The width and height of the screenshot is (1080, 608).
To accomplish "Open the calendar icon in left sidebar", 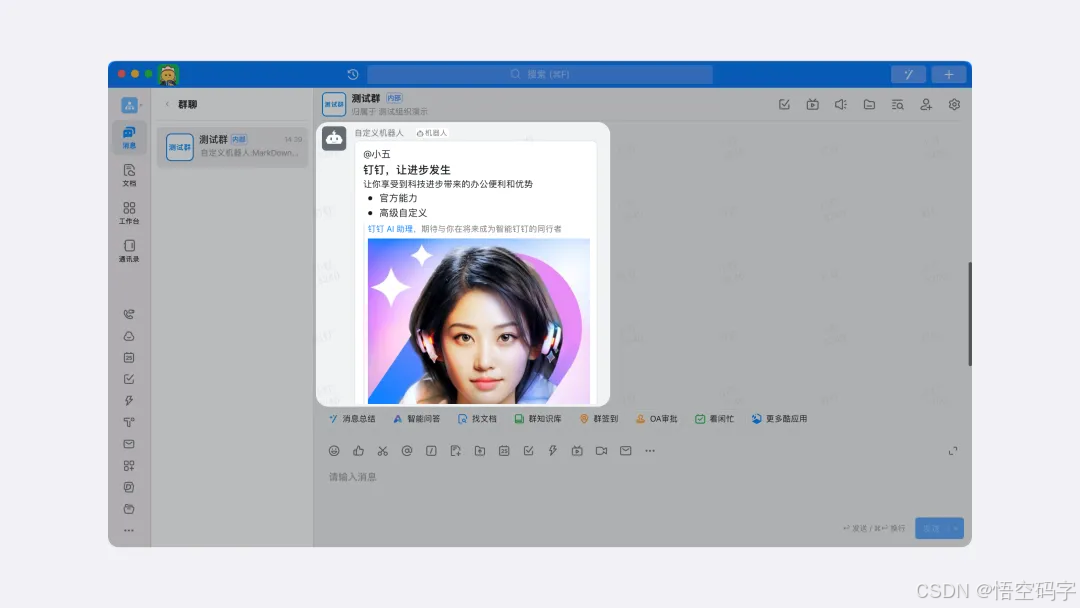I will pos(129,357).
